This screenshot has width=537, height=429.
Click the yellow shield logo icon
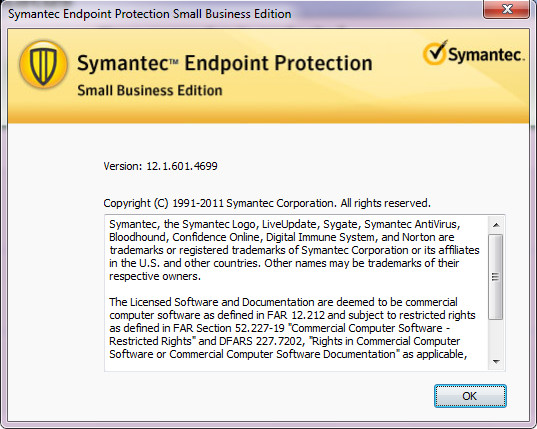pos(43,65)
